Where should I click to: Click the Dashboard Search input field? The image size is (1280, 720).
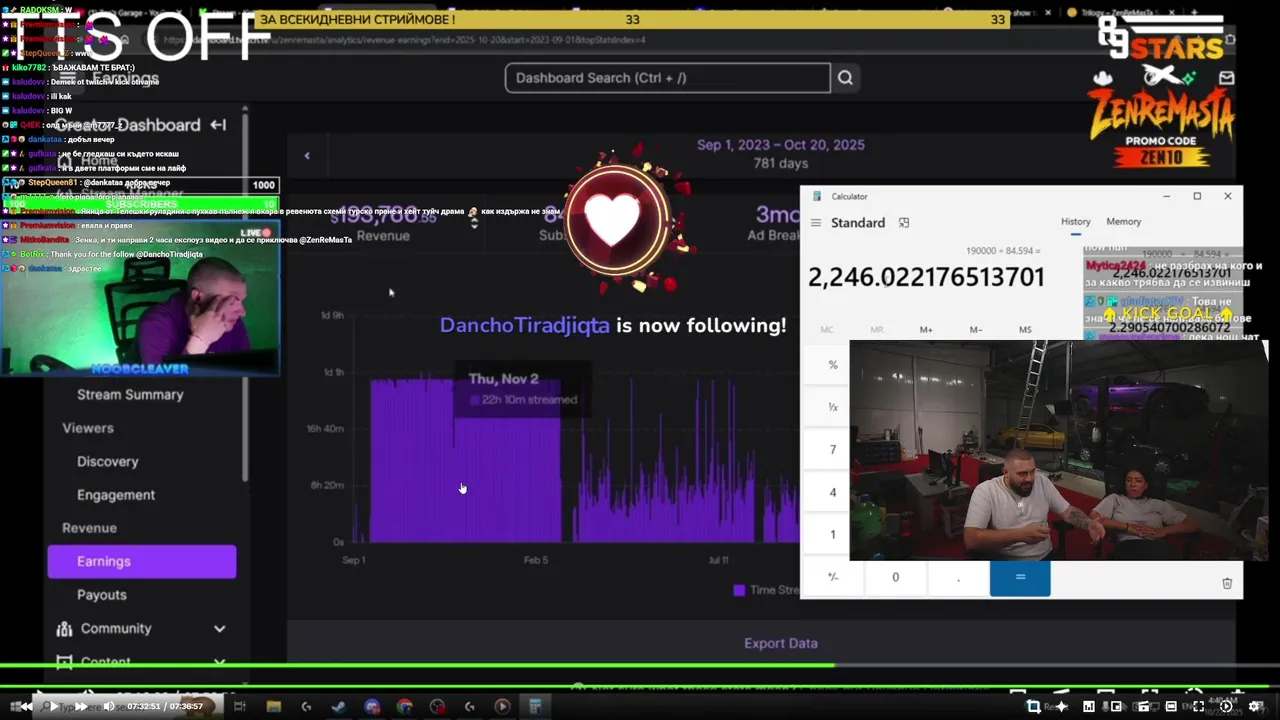(667, 78)
